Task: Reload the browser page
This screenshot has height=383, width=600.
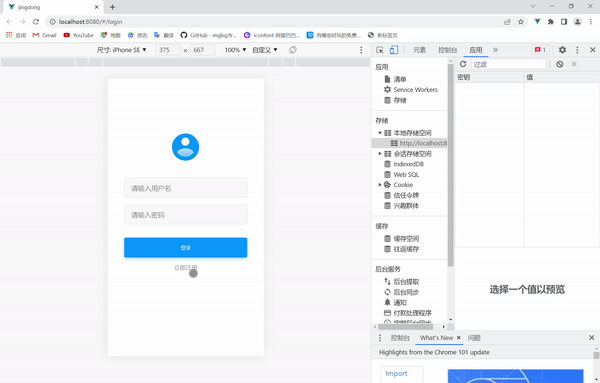Action: coord(36,22)
